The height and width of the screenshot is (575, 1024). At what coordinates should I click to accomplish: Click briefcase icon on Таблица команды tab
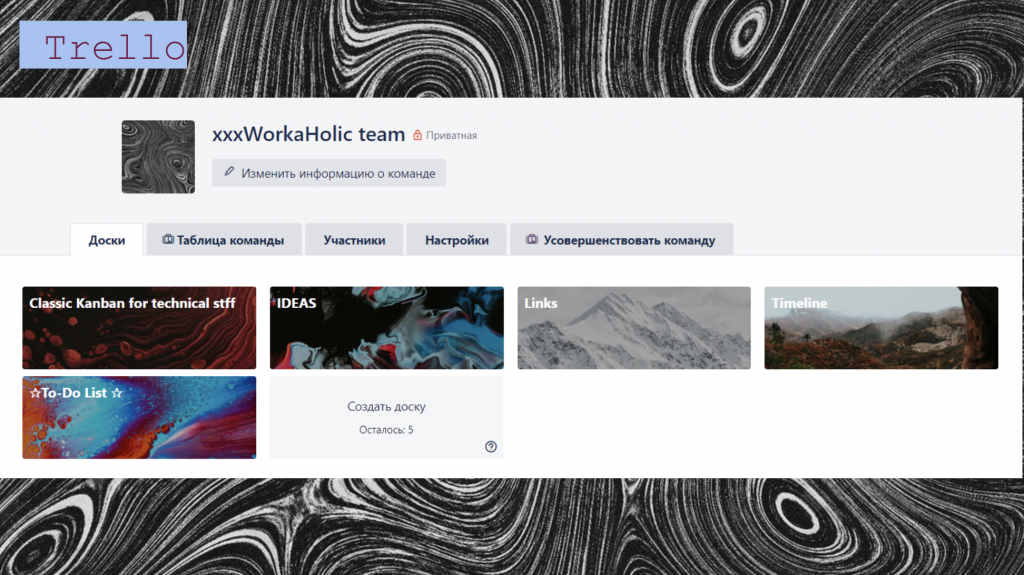point(168,240)
